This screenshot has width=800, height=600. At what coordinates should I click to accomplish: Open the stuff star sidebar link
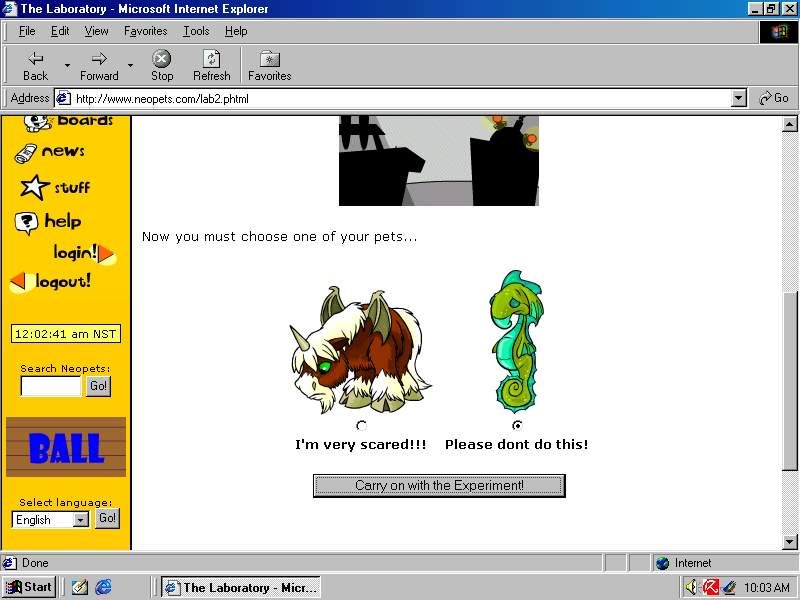coord(55,187)
